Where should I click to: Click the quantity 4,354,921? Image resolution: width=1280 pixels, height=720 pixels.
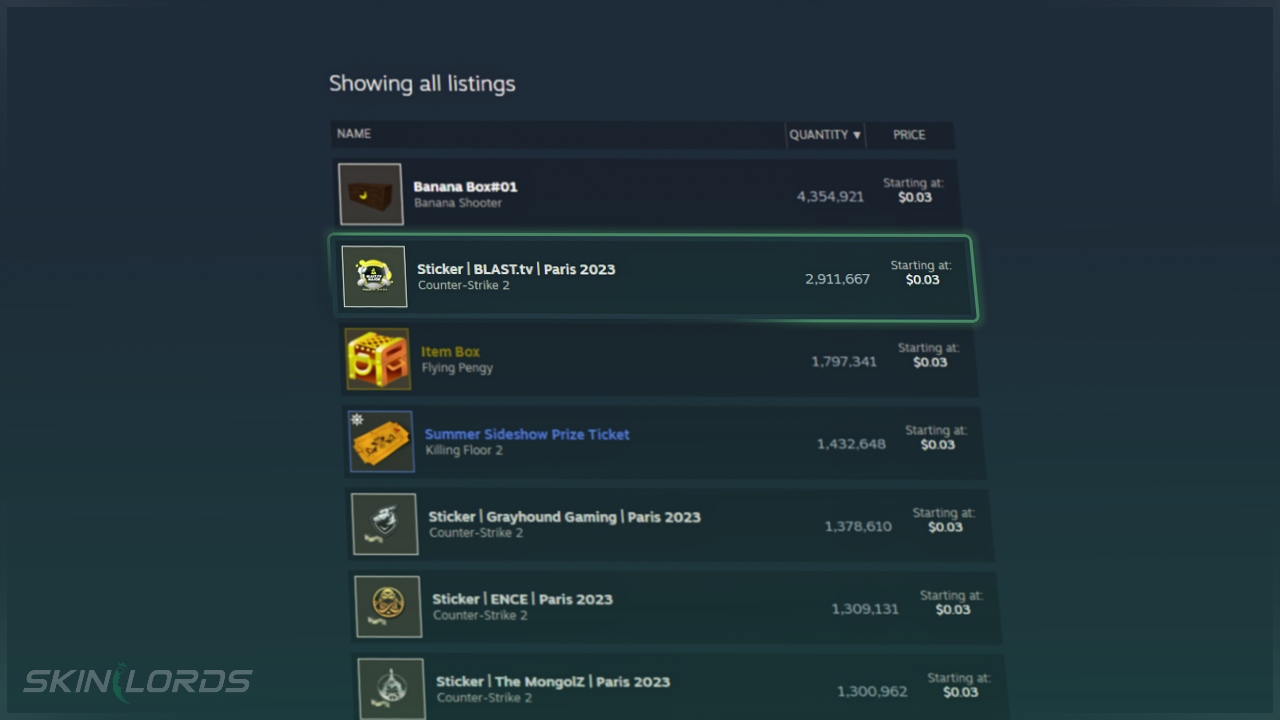pos(830,197)
